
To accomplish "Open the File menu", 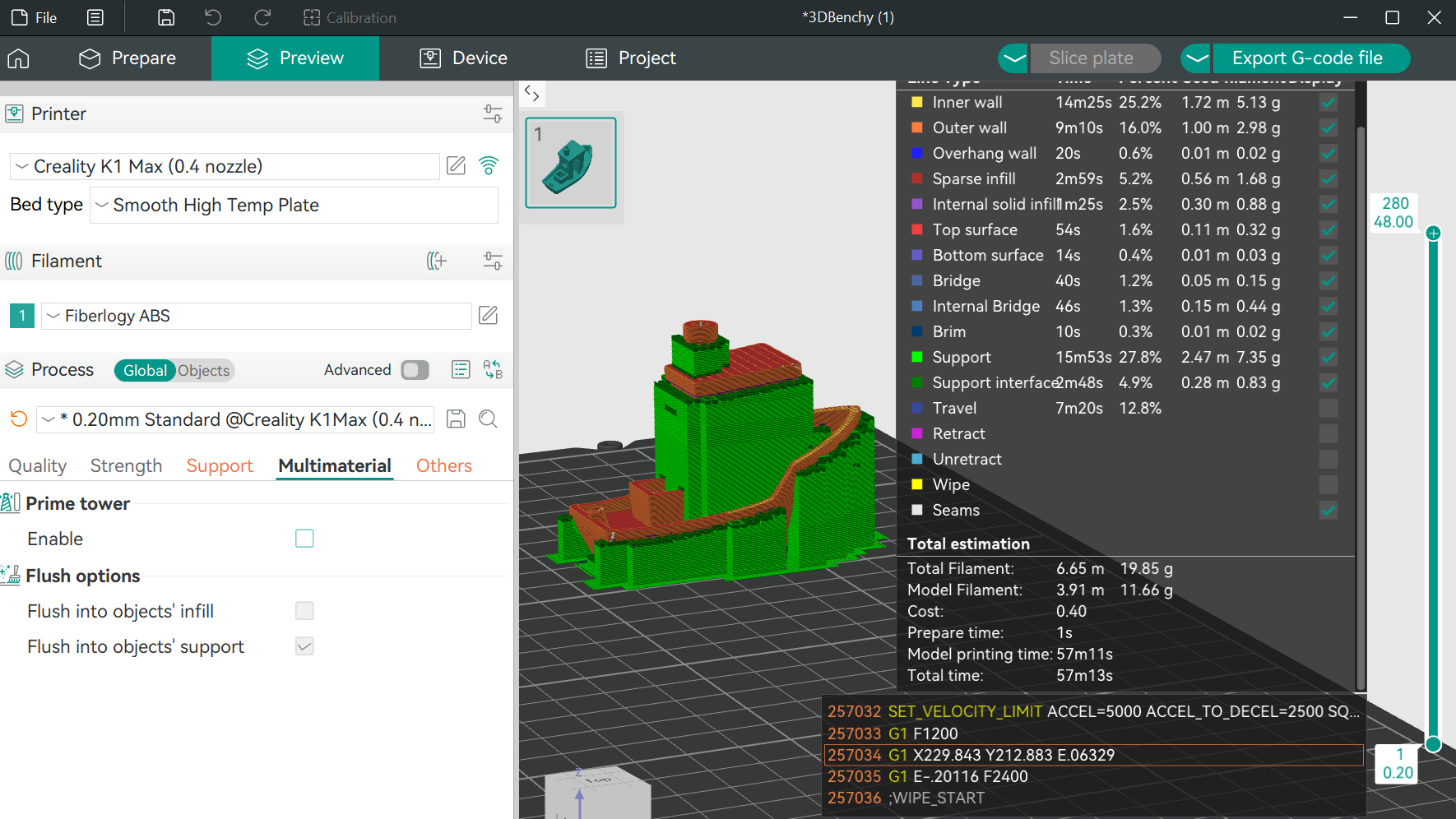I will 34,17.
